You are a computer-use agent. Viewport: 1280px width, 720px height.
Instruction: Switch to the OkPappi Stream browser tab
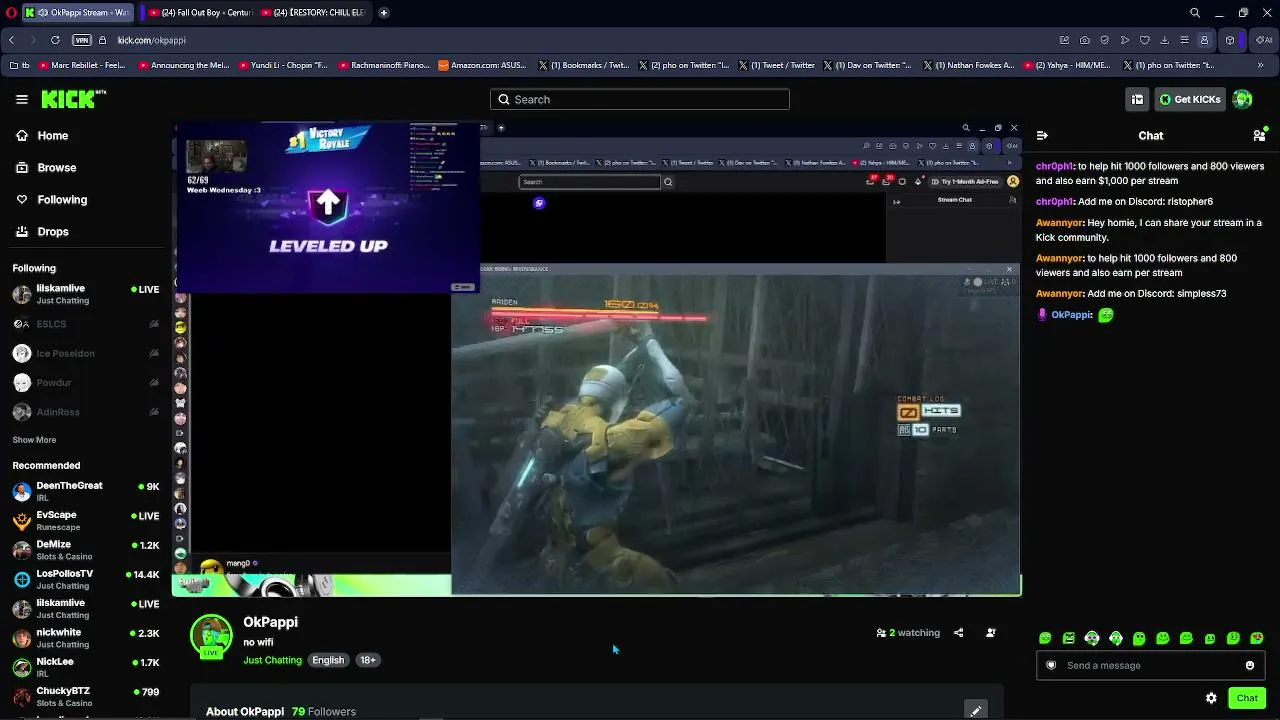(x=78, y=13)
